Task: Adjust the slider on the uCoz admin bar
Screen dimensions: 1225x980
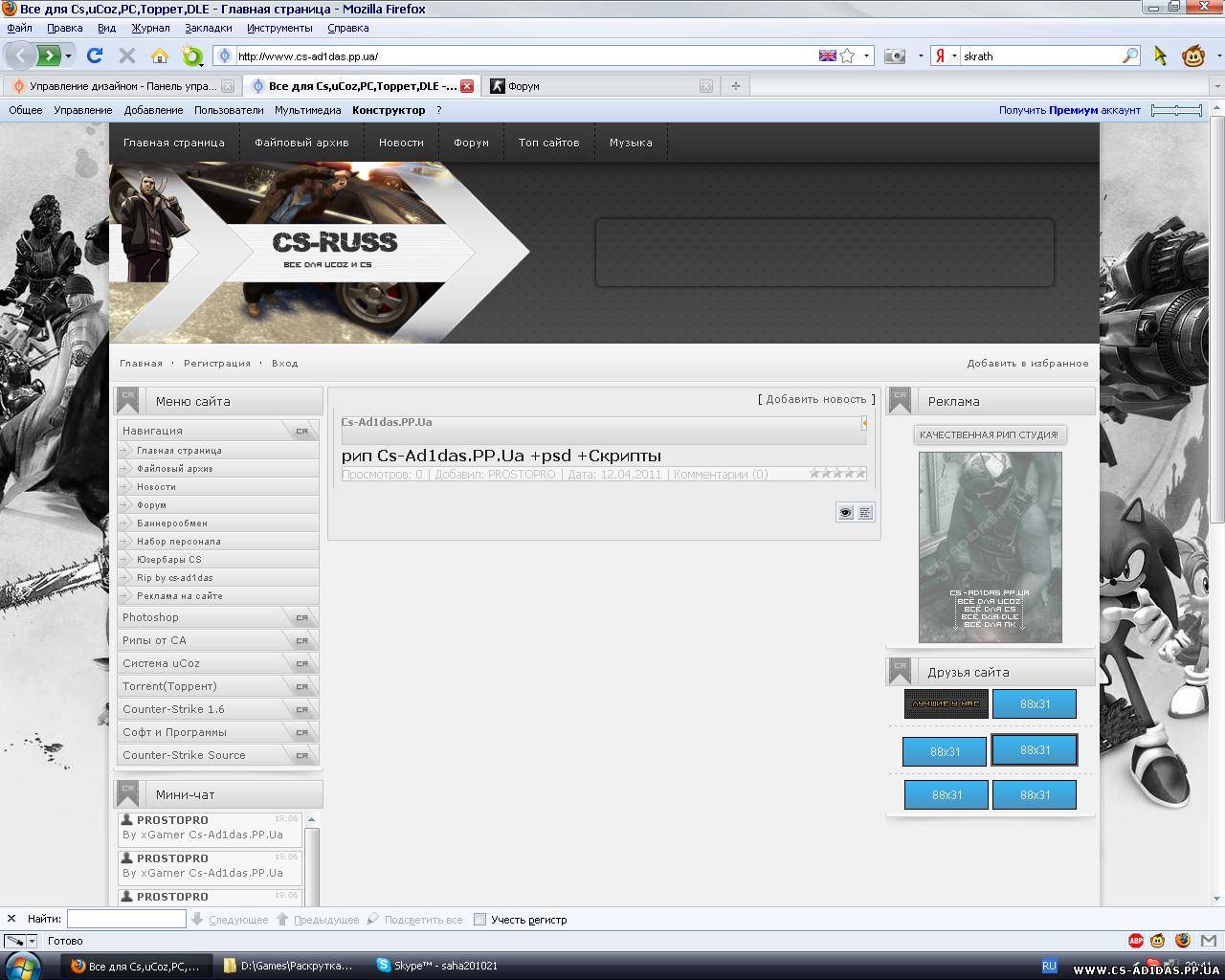Action: (1177, 110)
